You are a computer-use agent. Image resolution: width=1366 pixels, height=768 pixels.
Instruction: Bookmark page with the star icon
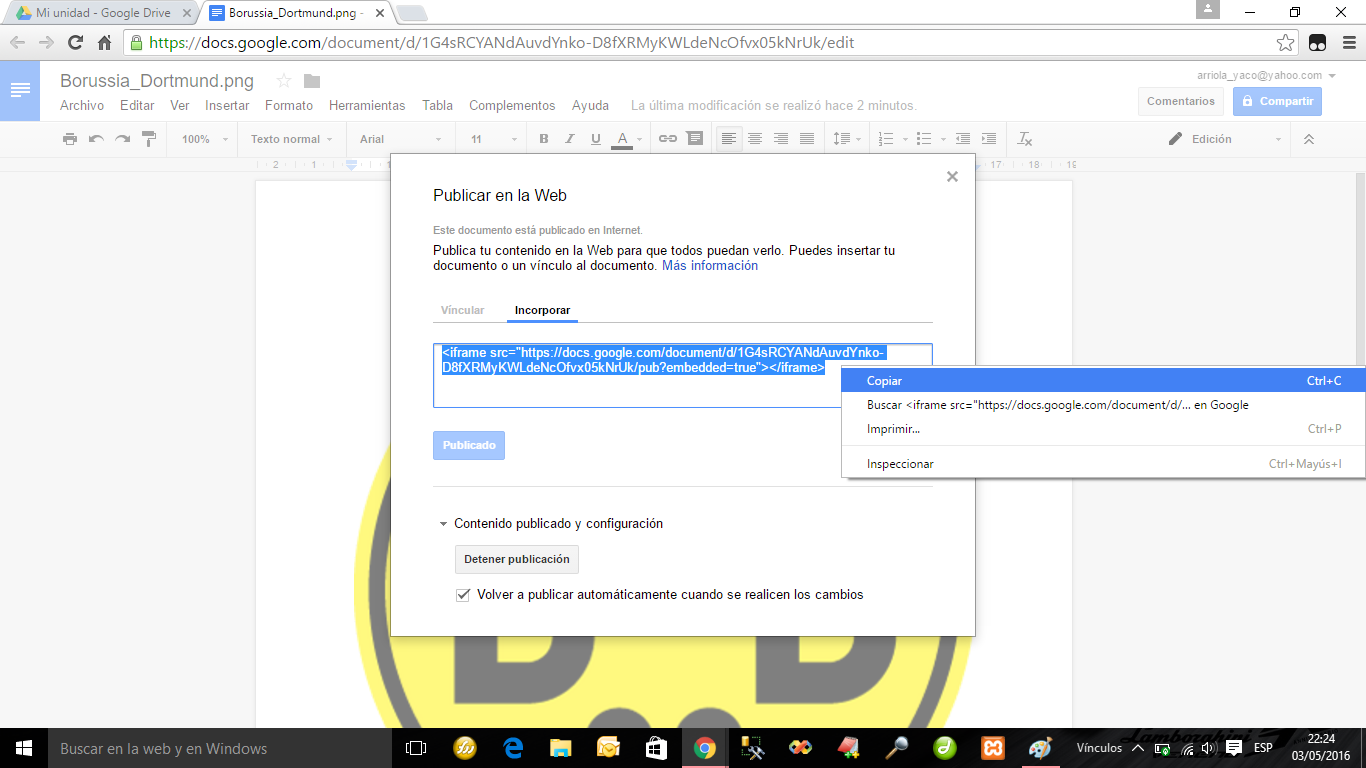[x=1285, y=43]
